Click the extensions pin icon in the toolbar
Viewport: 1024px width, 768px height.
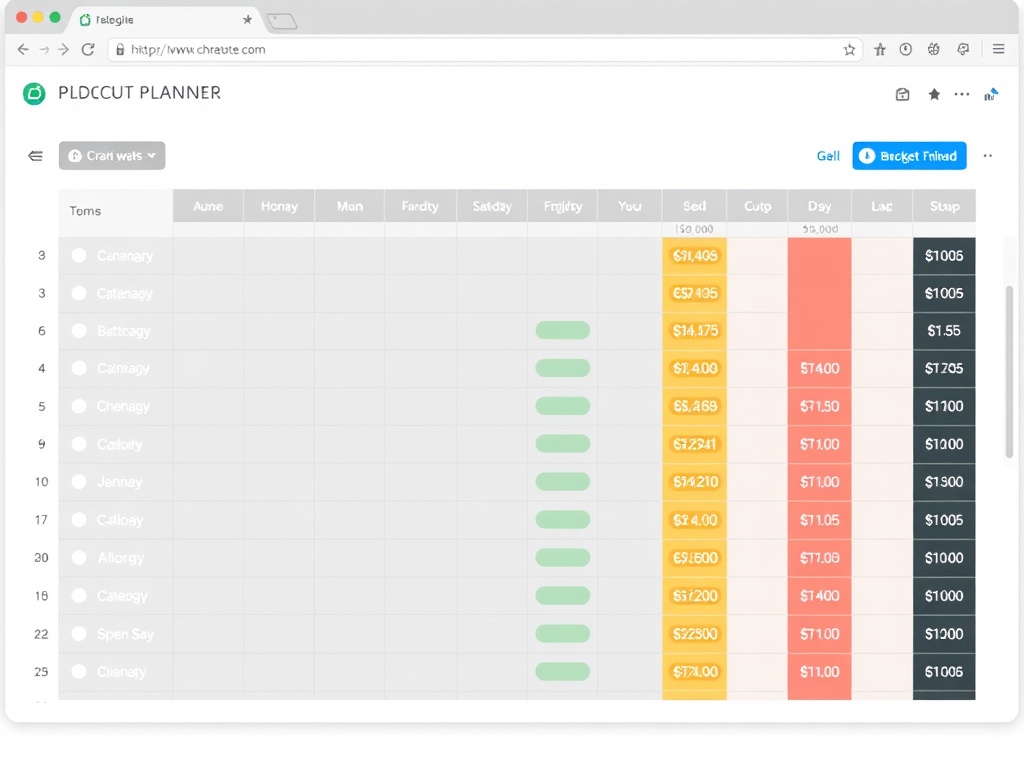pos(880,50)
